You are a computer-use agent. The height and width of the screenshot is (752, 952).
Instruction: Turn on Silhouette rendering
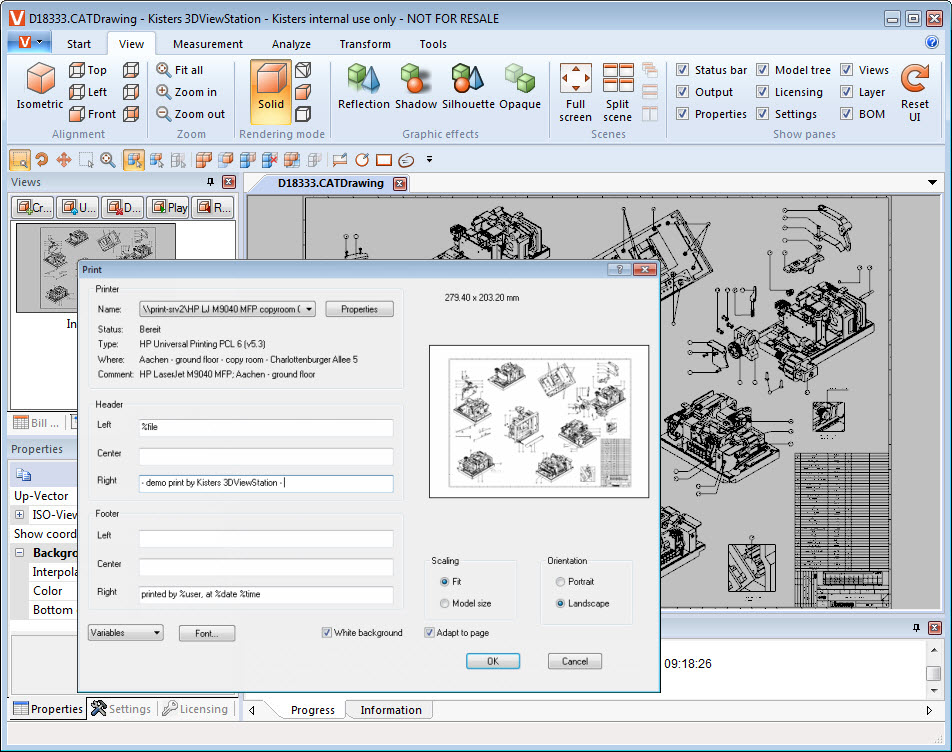(466, 88)
